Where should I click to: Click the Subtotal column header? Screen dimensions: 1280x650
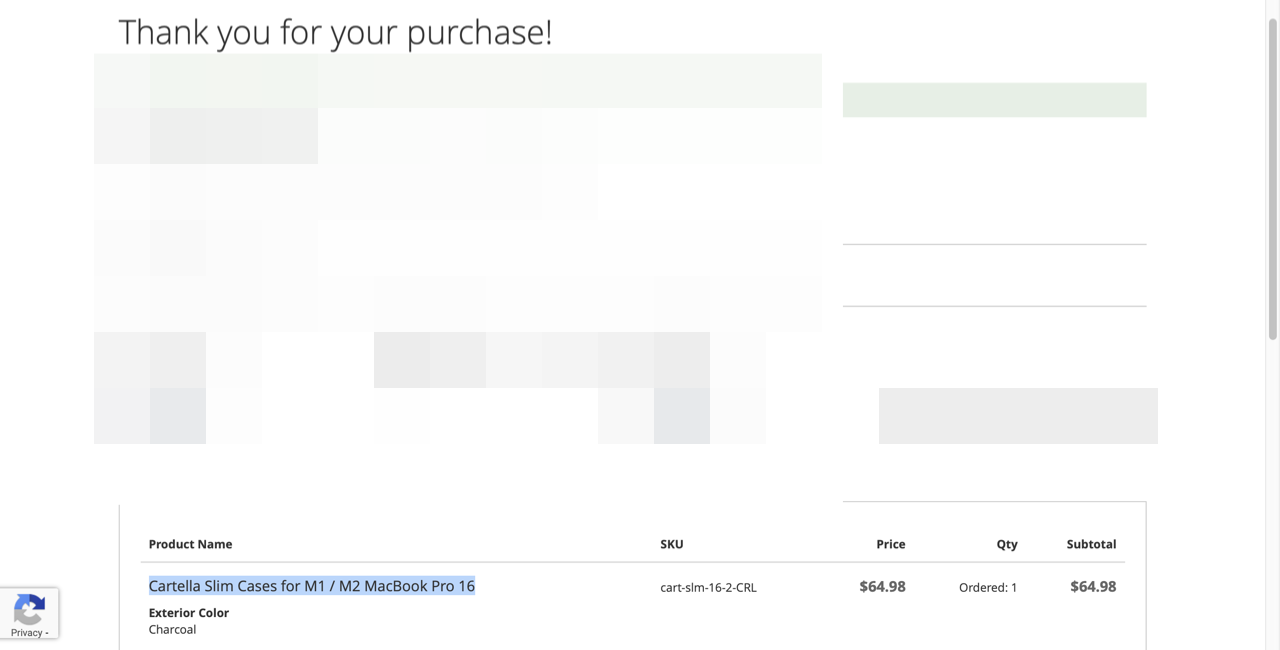coord(1091,544)
